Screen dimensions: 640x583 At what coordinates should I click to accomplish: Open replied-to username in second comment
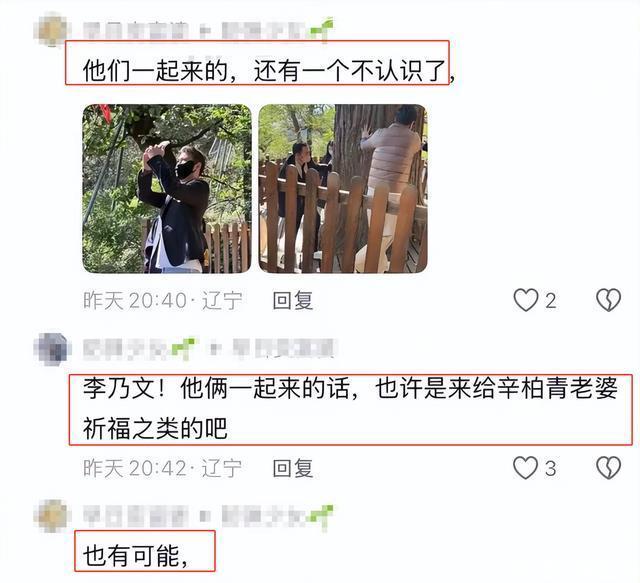(x=283, y=349)
